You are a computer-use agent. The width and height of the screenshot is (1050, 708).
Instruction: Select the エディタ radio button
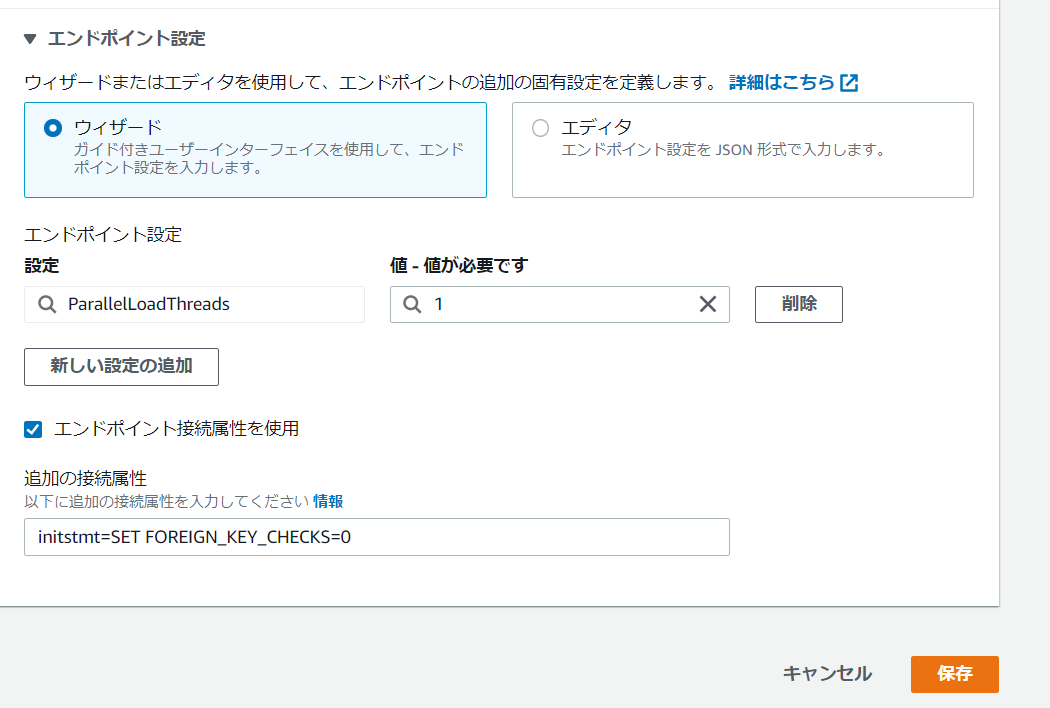(540, 128)
